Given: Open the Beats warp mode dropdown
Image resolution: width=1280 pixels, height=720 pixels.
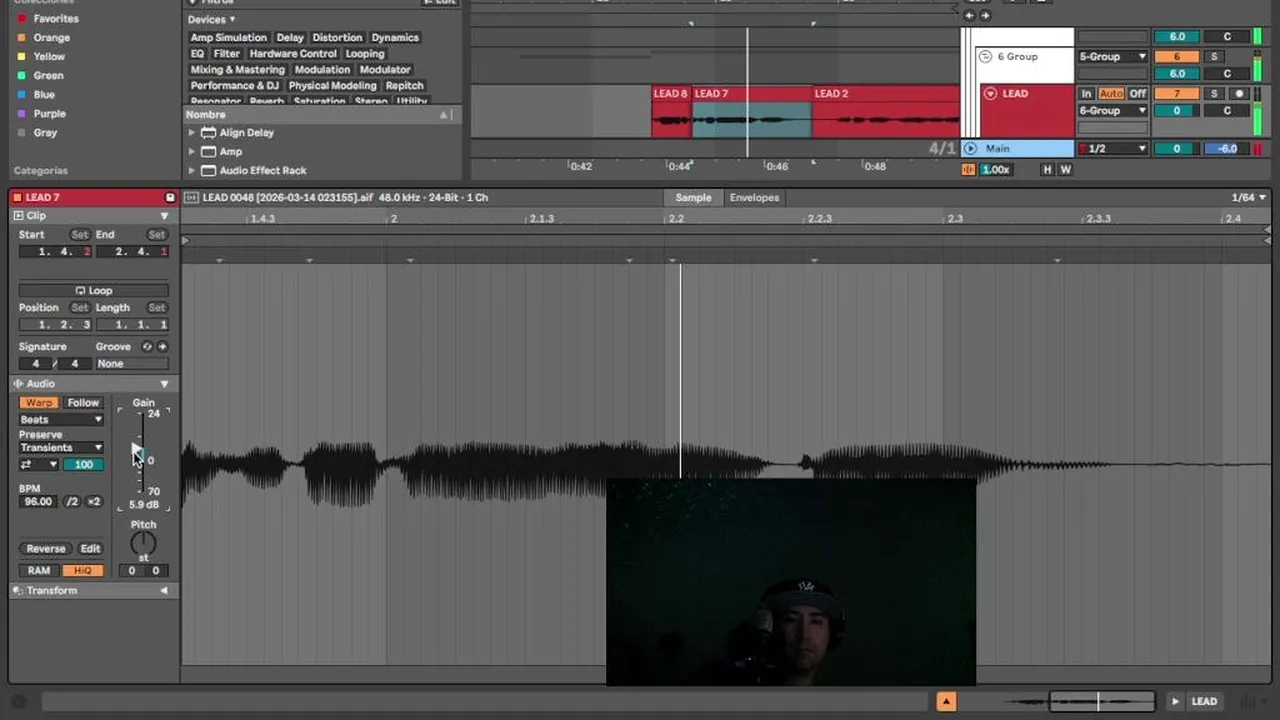Looking at the screenshot, I should [61, 419].
